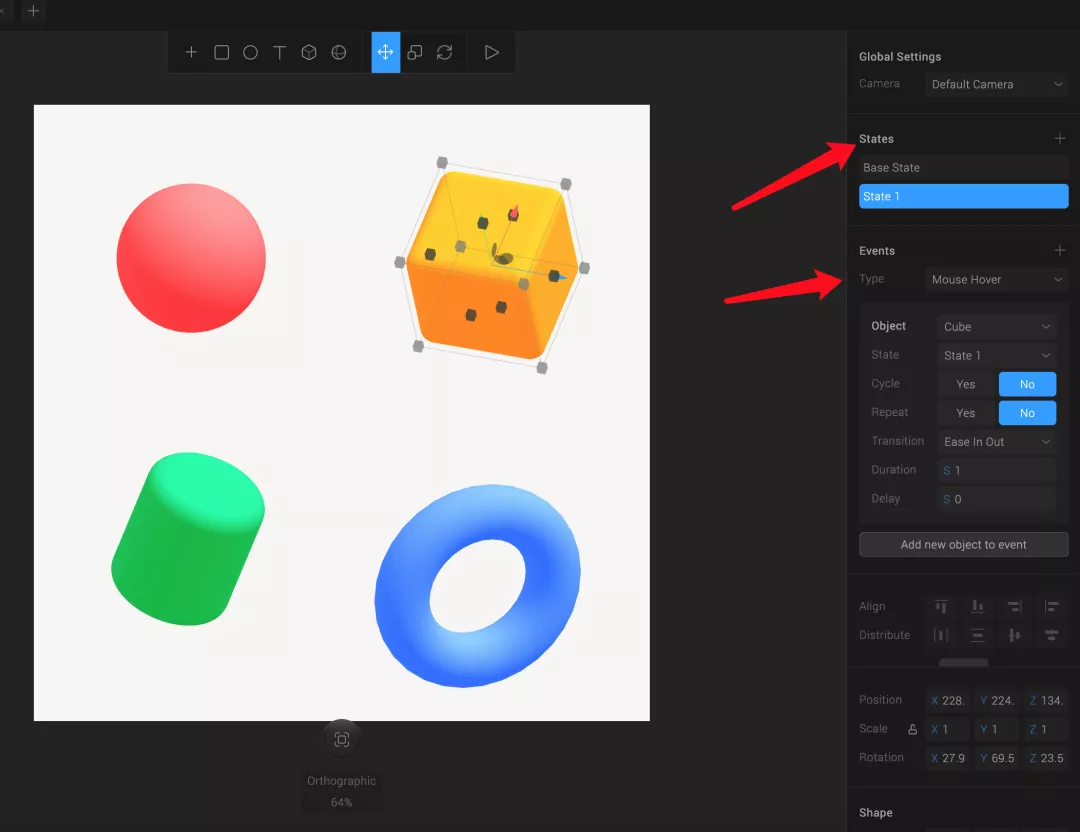
Task: Activate the Rotate transform tool
Action: click(x=444, y=52)
